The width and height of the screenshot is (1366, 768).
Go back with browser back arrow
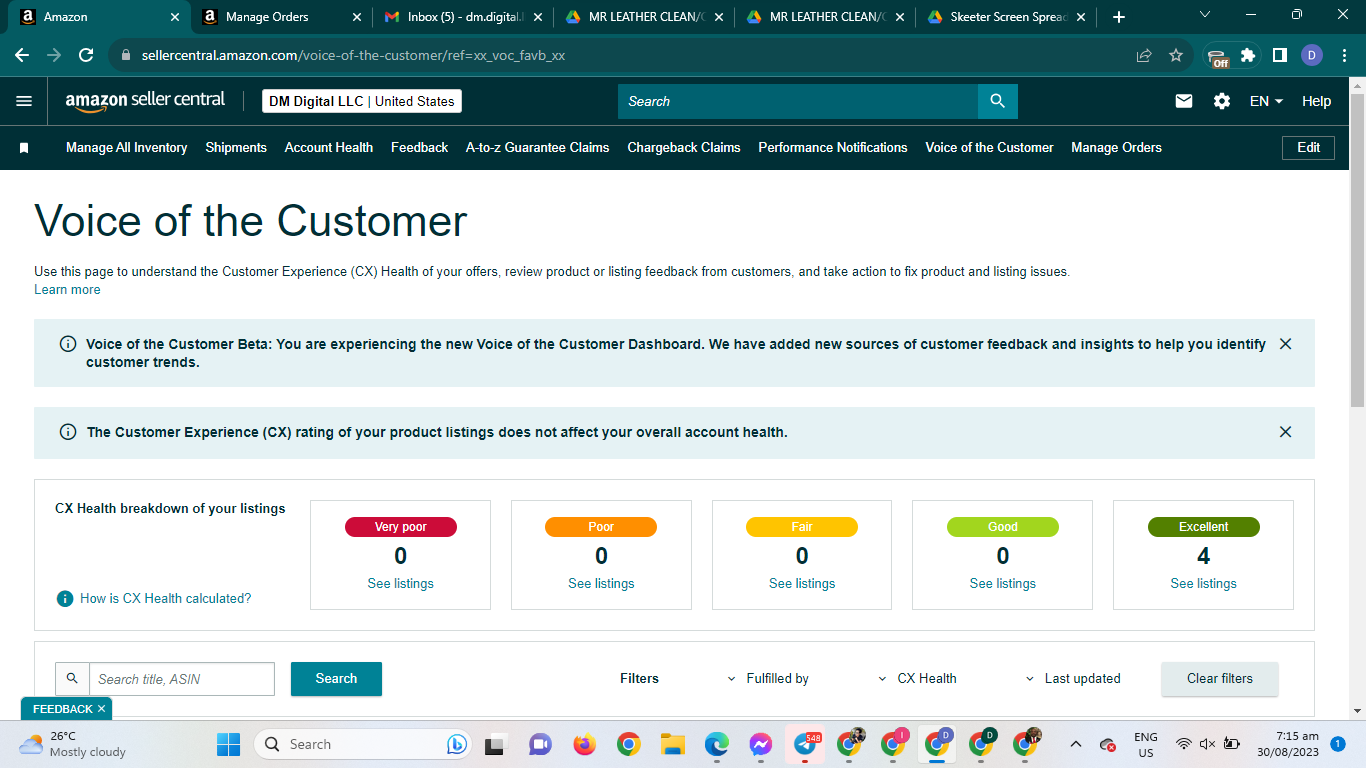click(x=24, y=56)
